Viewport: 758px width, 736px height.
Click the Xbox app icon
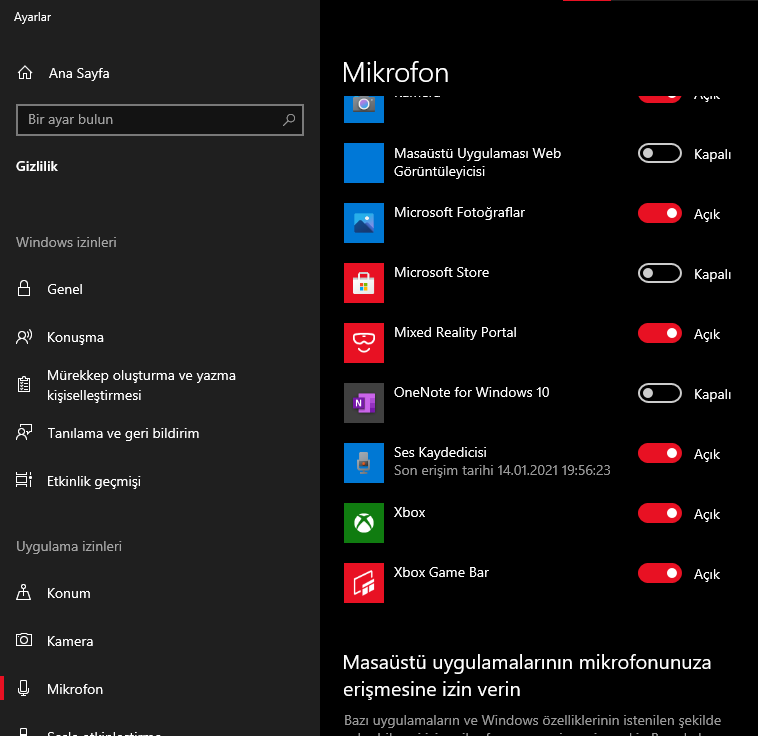click(x=364, y=523)
